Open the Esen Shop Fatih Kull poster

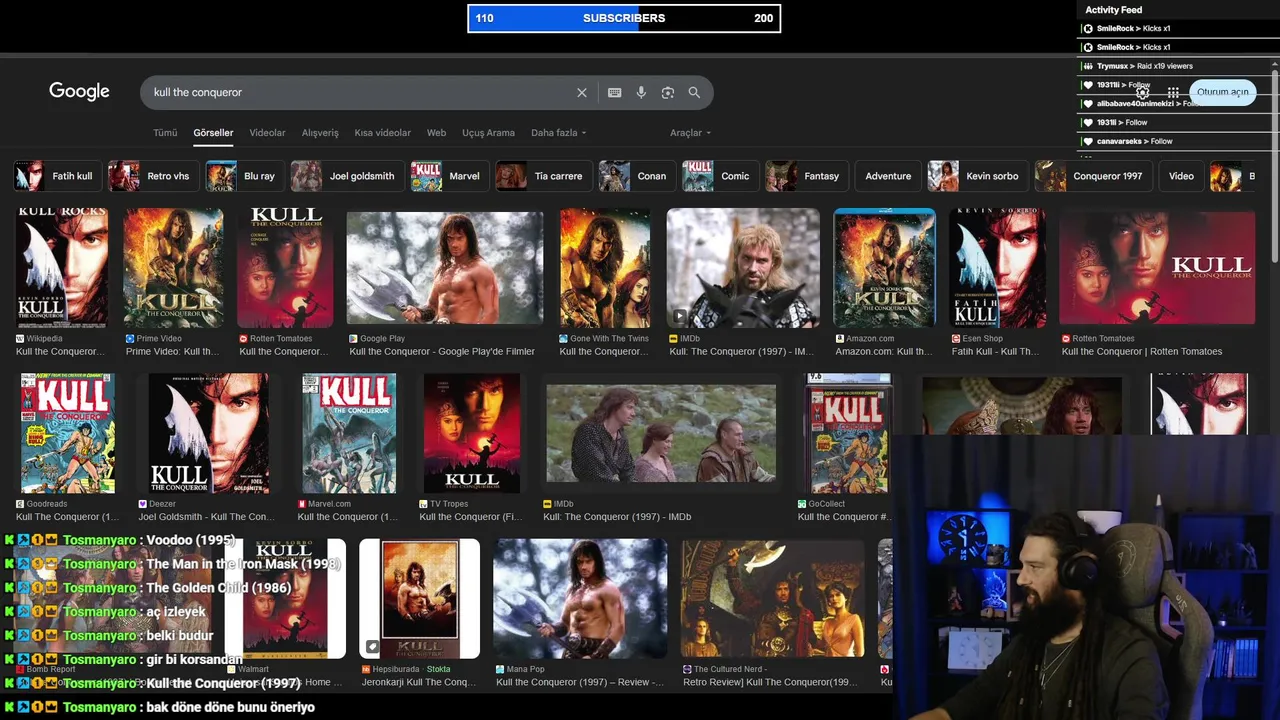pos(997,267)
